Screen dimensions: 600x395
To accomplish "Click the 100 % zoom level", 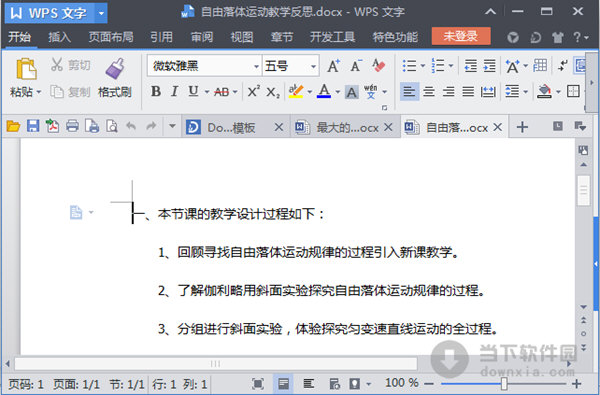I will [x=402, y=383].
